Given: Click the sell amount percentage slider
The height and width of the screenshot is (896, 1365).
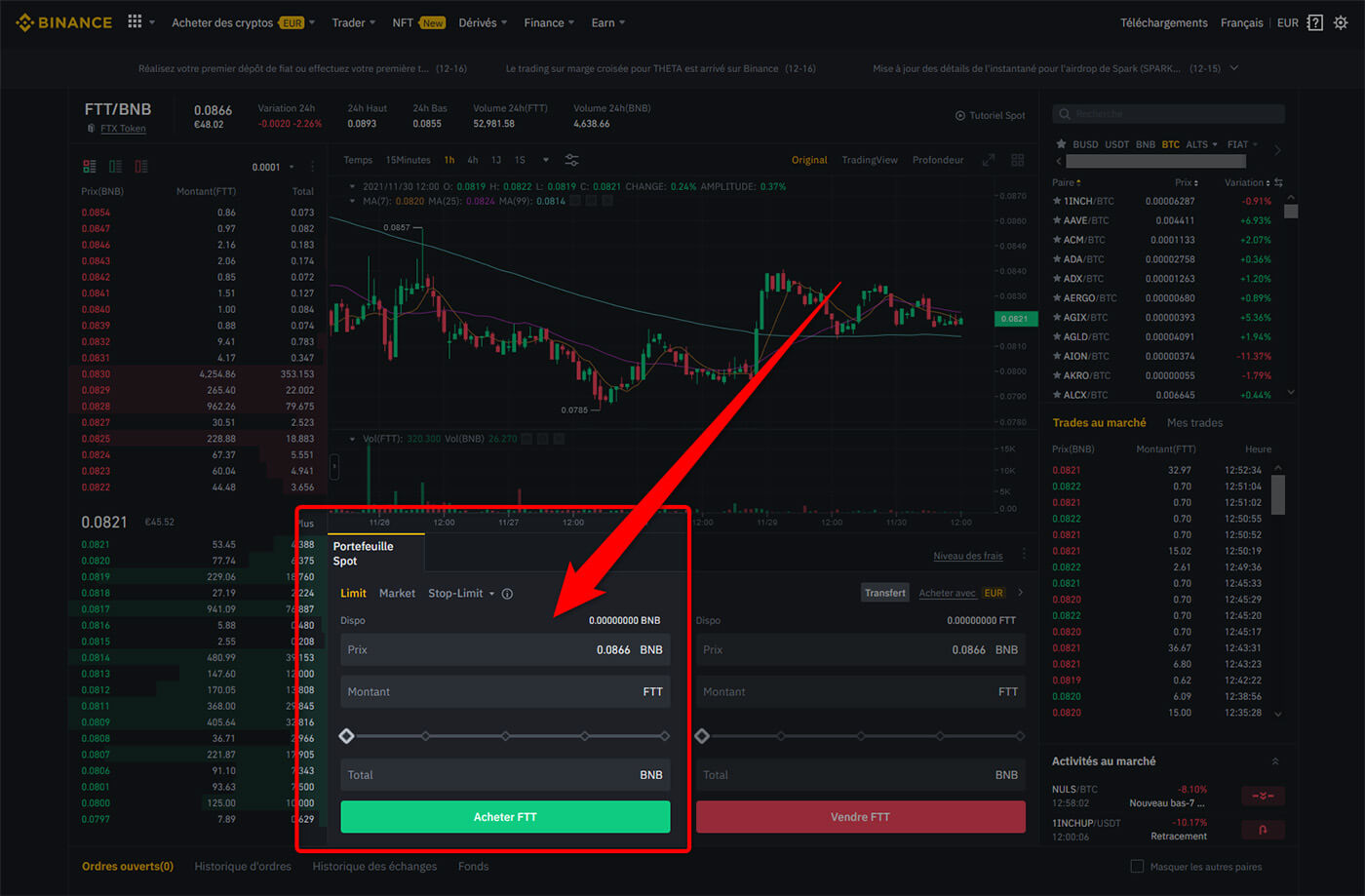Looking at the screenshot, I should [x=860, y=736].
